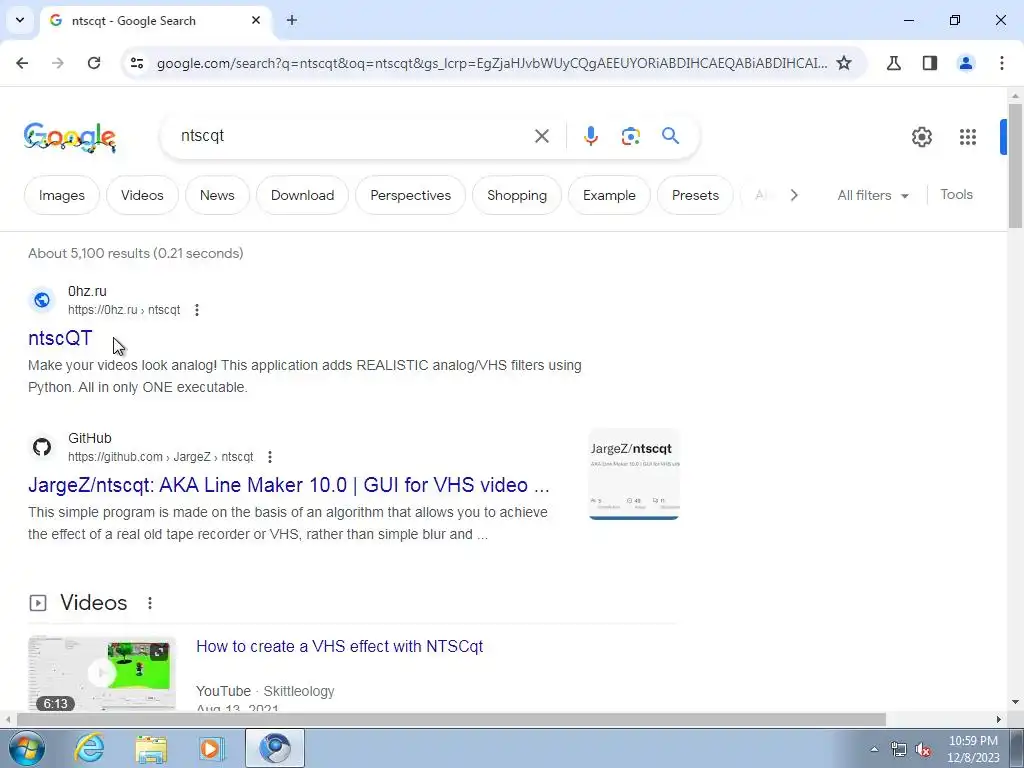Click the forward navigation arrow
The width and height of the screenshot is (1024, 768).
(58, 63)
